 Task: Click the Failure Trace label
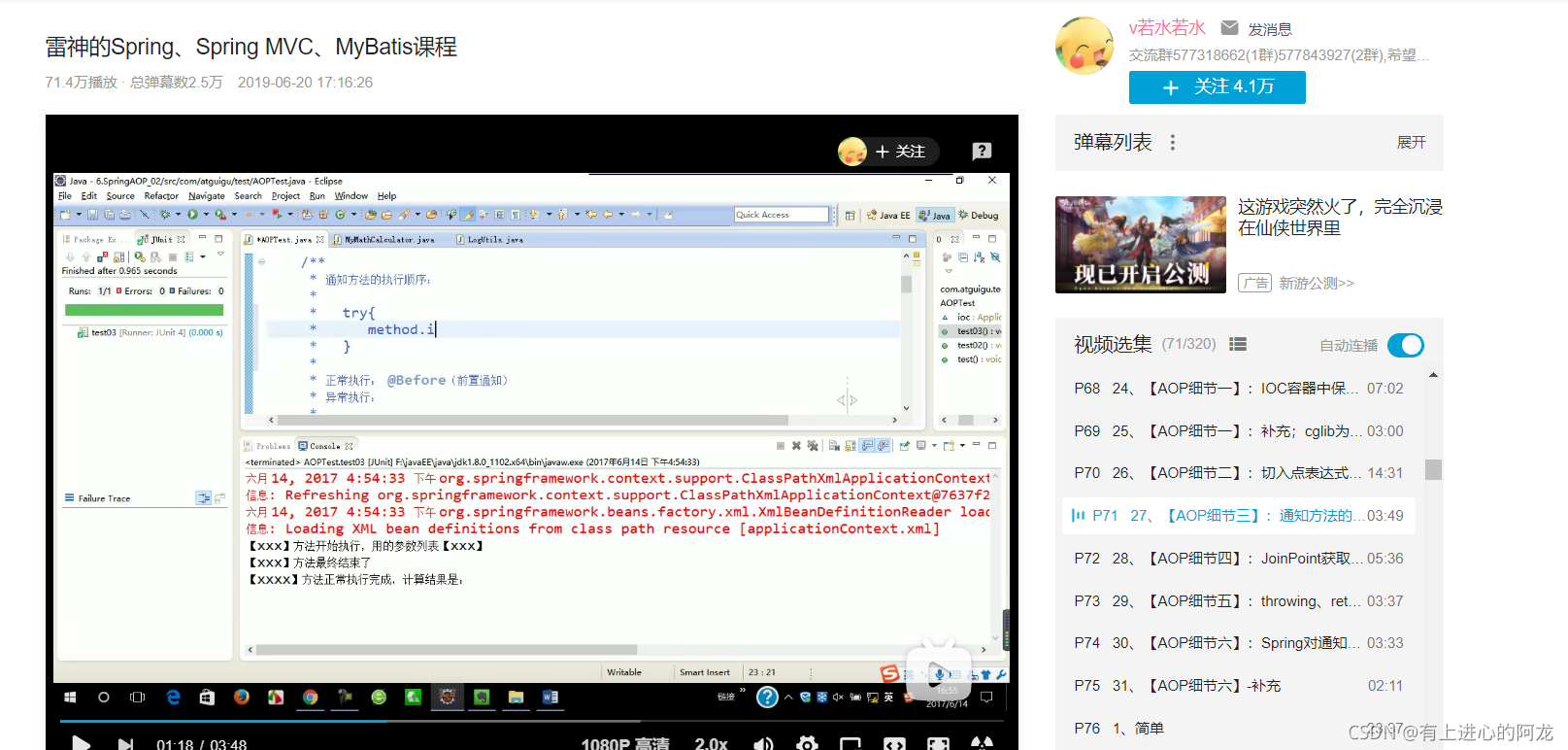[x=104, y=498]
